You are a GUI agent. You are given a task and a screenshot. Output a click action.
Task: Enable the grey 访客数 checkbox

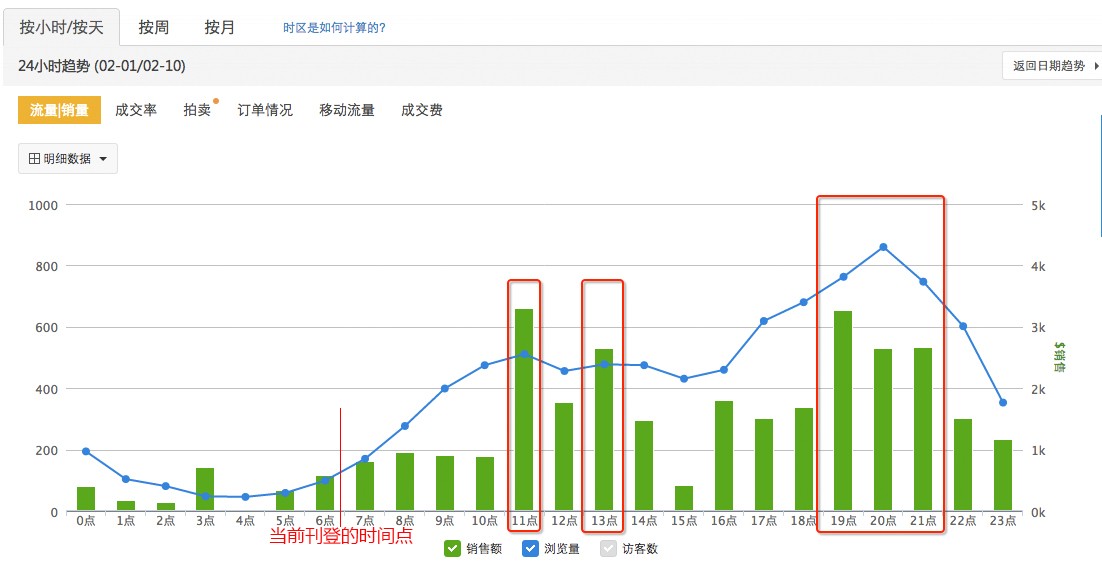608,548
